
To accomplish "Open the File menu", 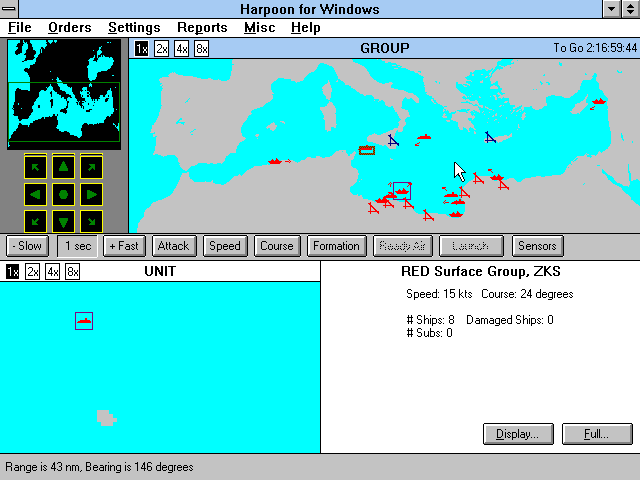I will (20, 27).
